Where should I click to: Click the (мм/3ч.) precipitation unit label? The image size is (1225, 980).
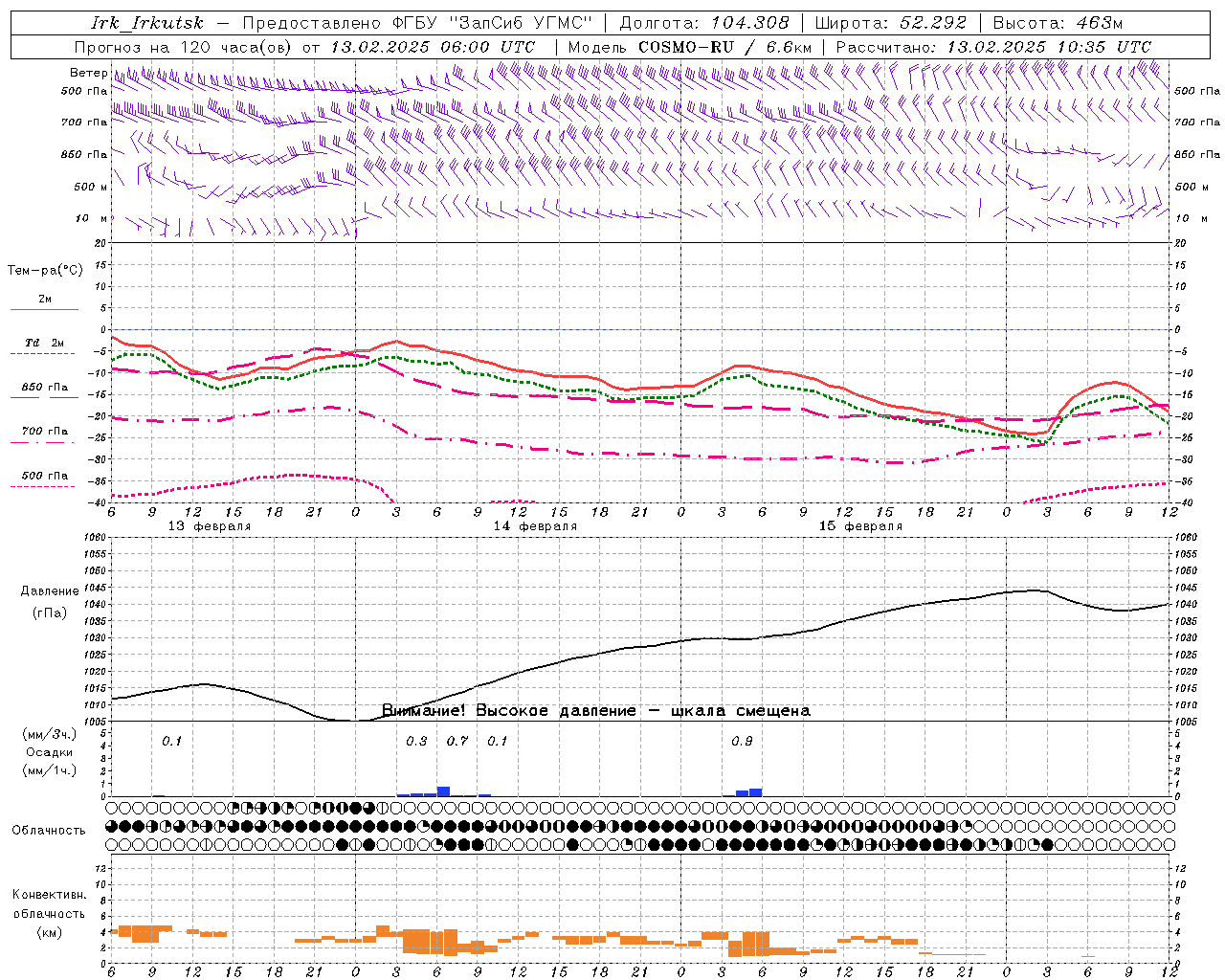pyautogui.click(x=50, y=734)
